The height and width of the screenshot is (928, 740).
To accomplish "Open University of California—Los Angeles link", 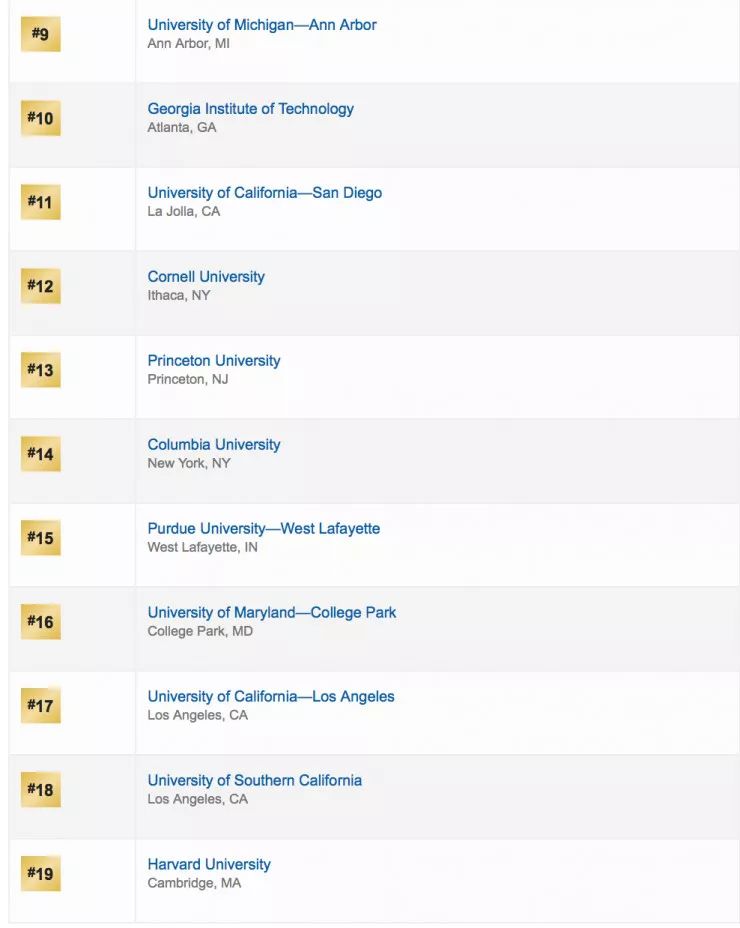I will click(x=270, y=697).
